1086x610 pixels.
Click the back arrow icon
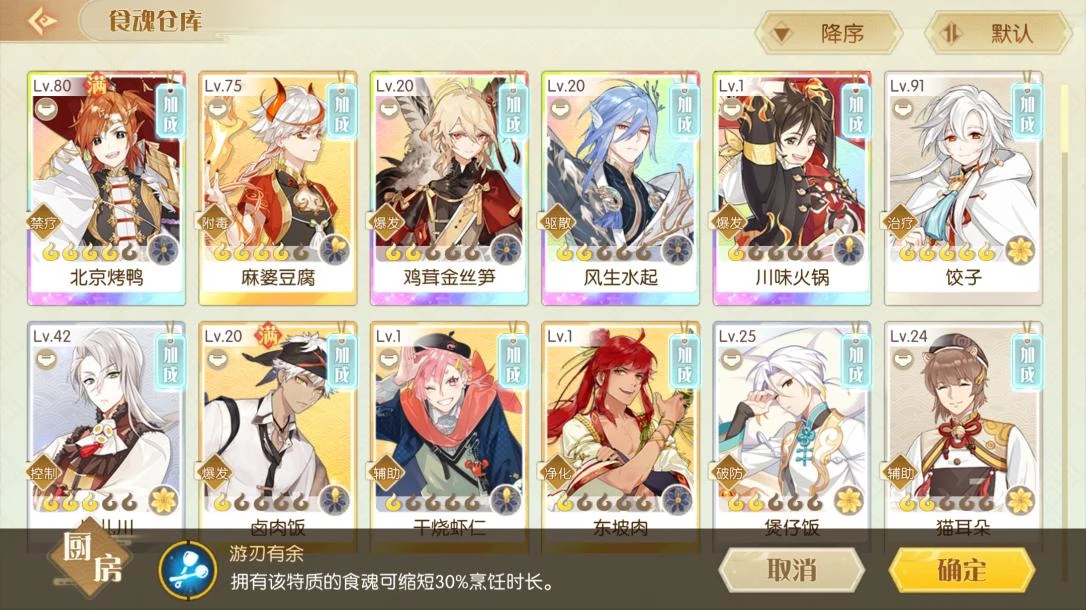click(42, 21)
